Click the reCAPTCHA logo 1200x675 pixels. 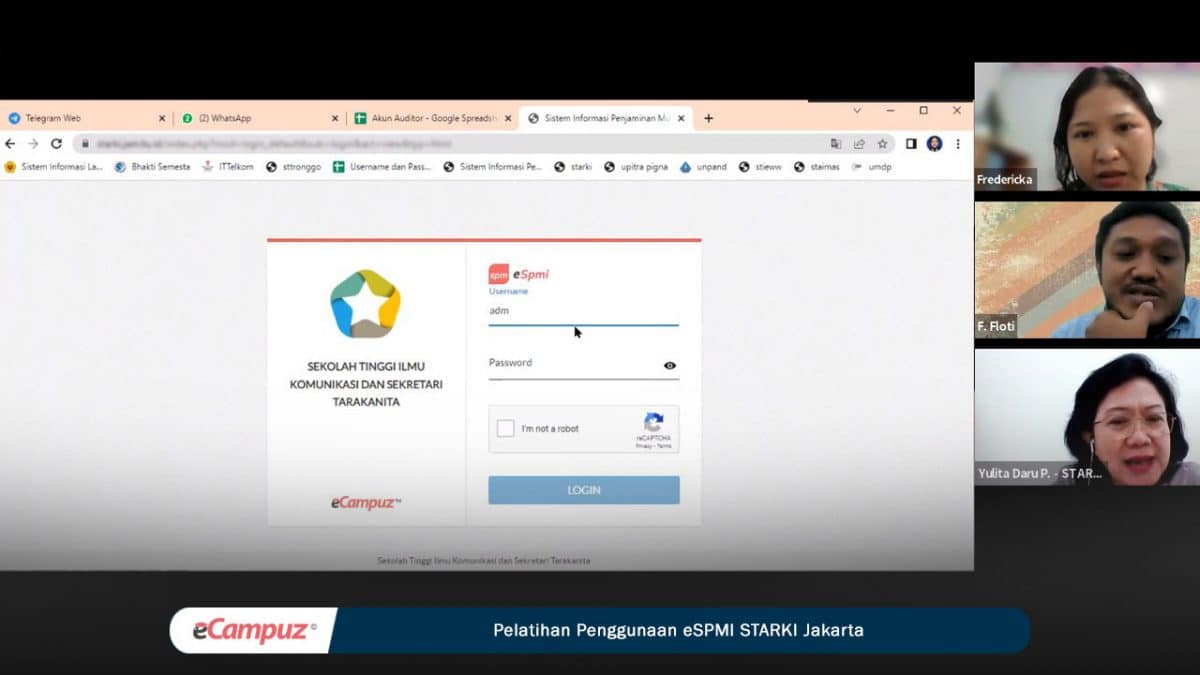[x=654, y=422]
